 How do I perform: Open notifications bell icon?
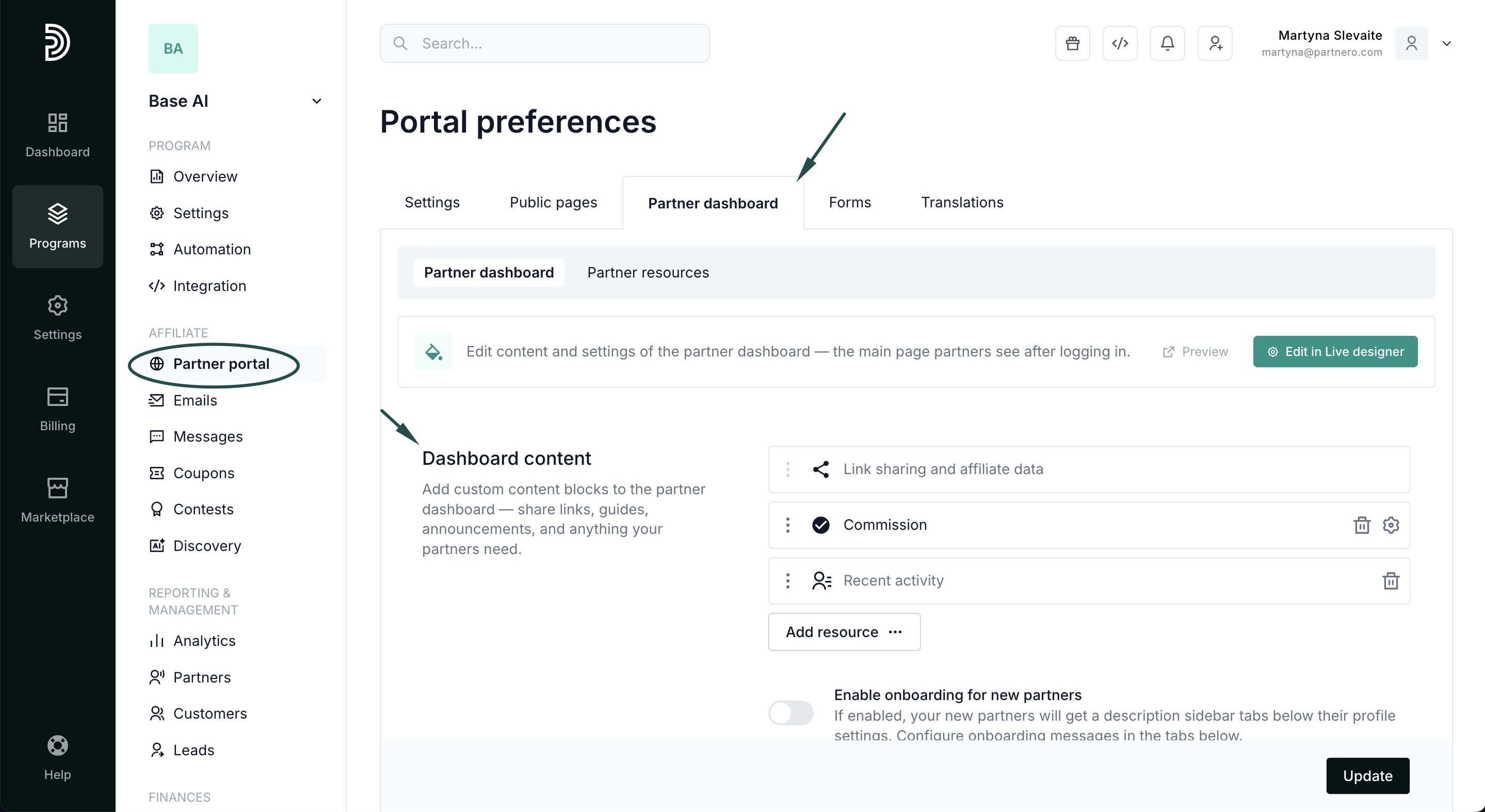1167,43
